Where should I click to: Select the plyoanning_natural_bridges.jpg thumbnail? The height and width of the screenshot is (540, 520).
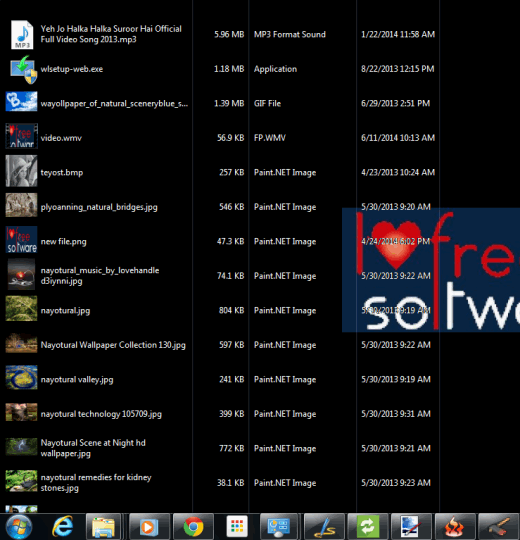pyautogui.click(x=21, y=205)
